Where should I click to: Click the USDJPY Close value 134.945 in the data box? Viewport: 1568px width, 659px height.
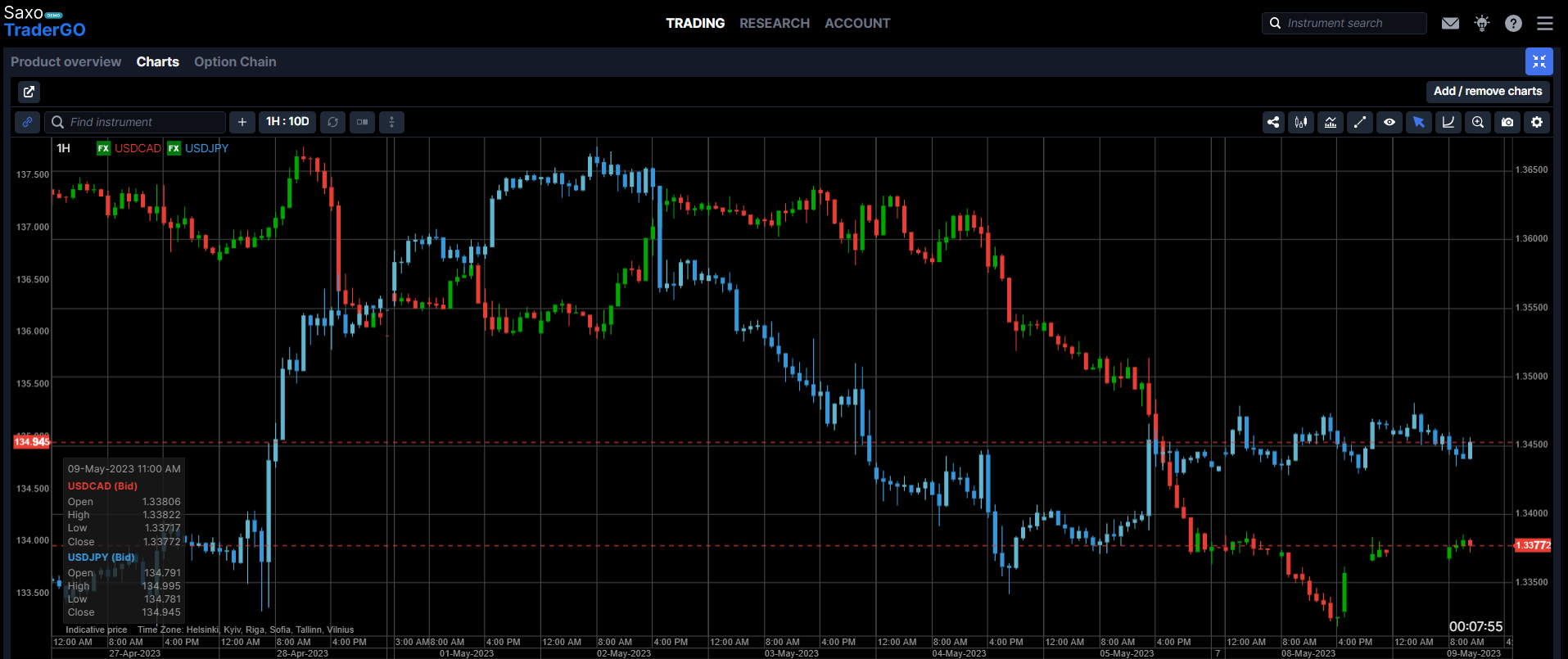point(161,612)
